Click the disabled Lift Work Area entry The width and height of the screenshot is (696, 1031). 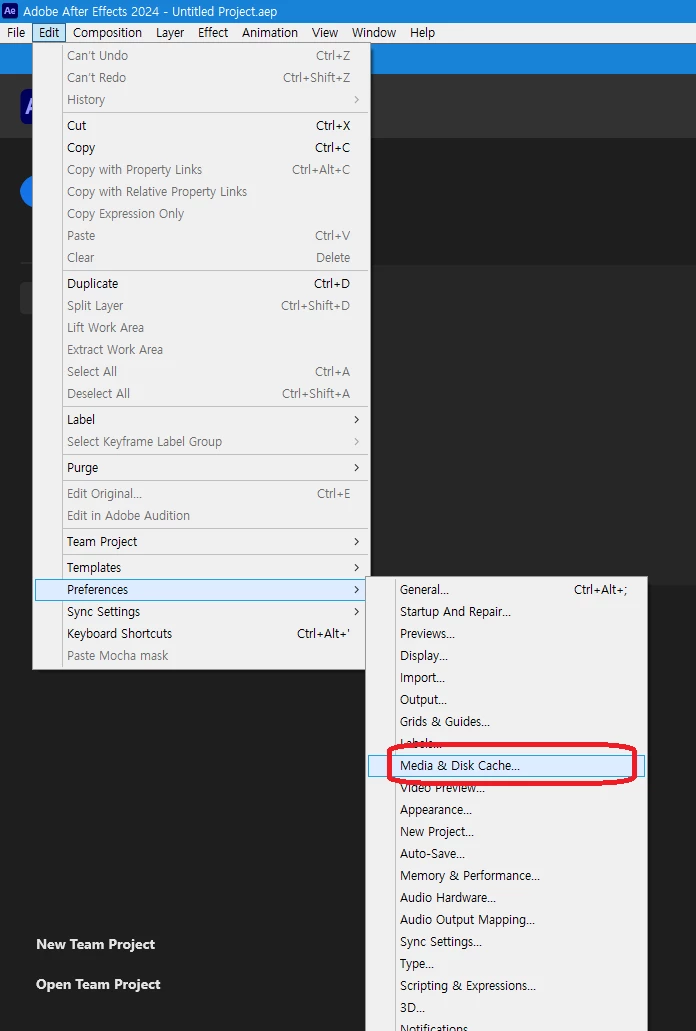click(x=201, y=327)
